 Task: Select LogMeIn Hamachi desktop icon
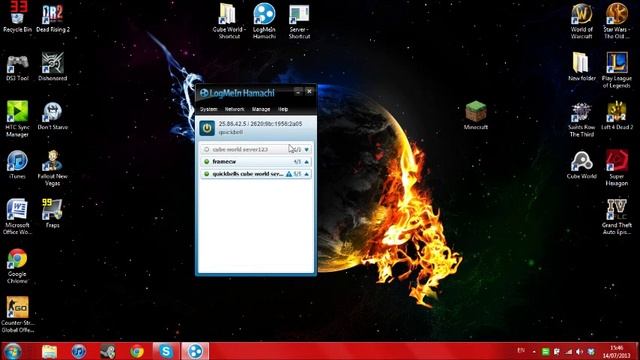pyautogui.click(x=264, y=21)
